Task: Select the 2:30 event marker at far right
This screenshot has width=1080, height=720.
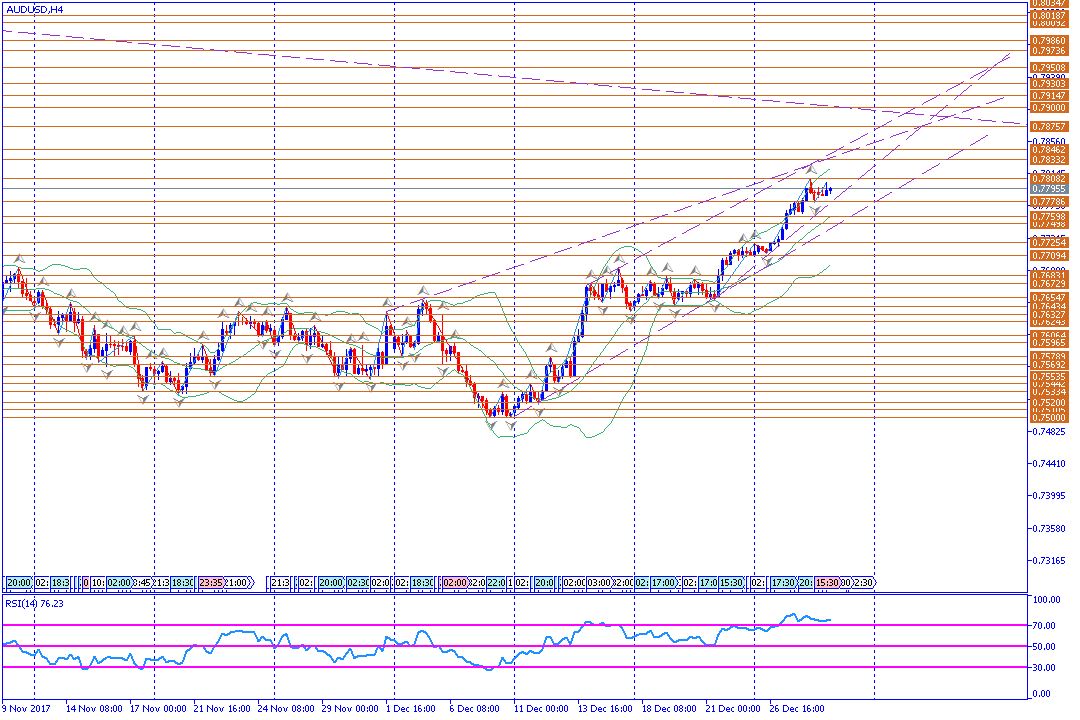Action: [x=864, y=583]
